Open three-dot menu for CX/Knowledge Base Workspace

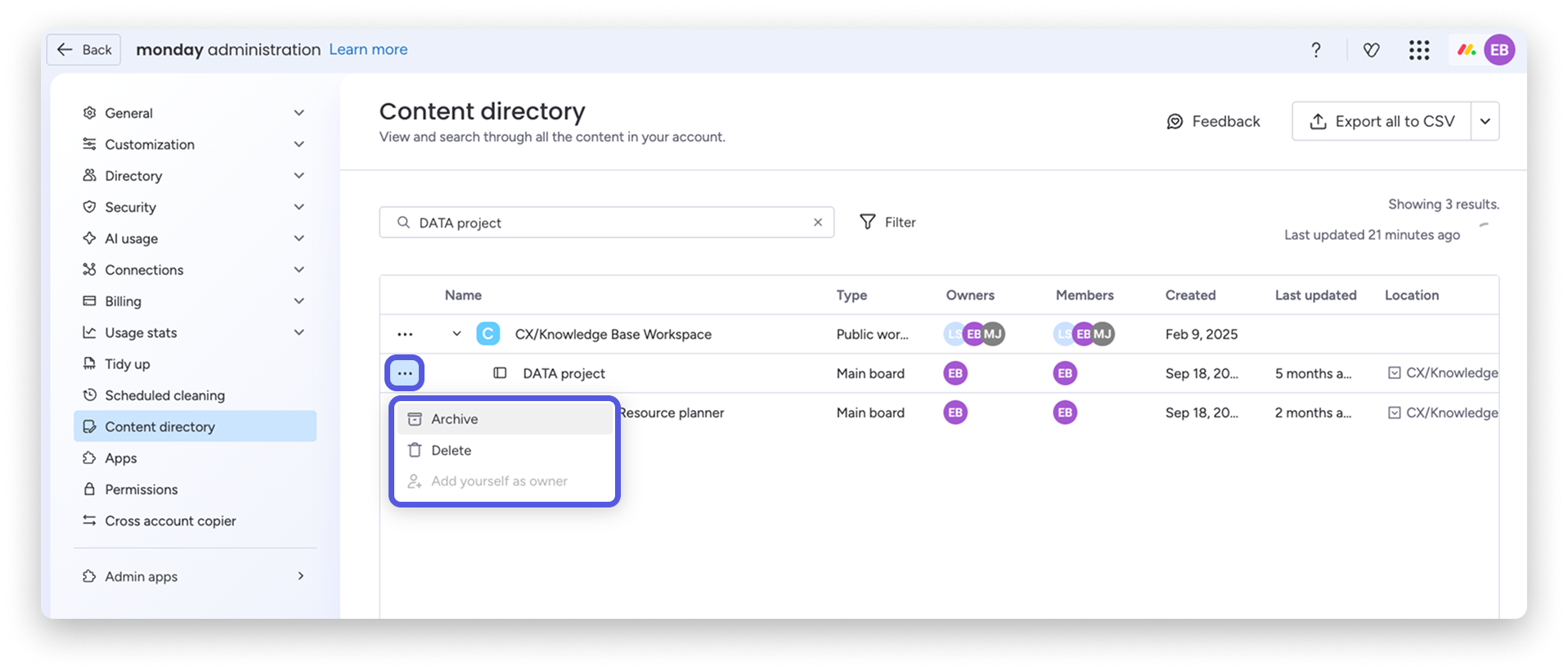click(x=405, y=334)
